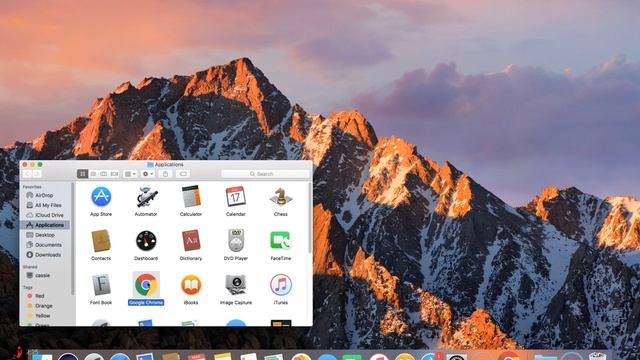The width and height of the screenshot is (640, 360).
Task: Select the Calendar app icon
Action: point(236,197)
